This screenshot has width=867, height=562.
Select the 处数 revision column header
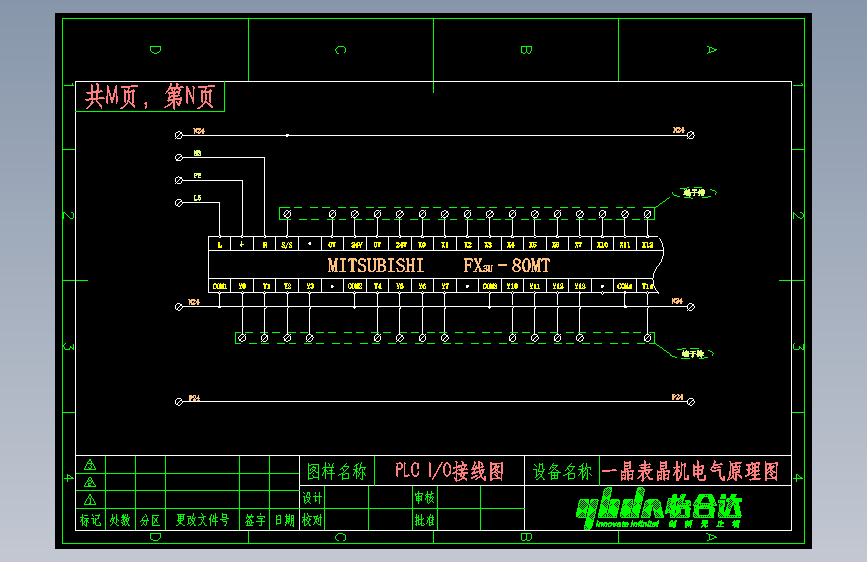click(120, 520)
